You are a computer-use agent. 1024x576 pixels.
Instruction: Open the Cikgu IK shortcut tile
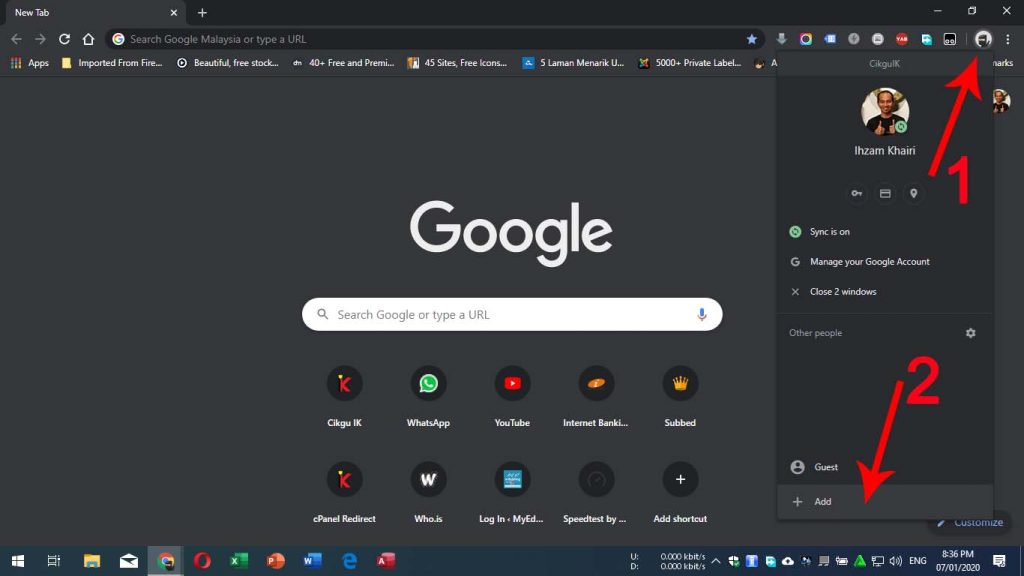(344, 396)
